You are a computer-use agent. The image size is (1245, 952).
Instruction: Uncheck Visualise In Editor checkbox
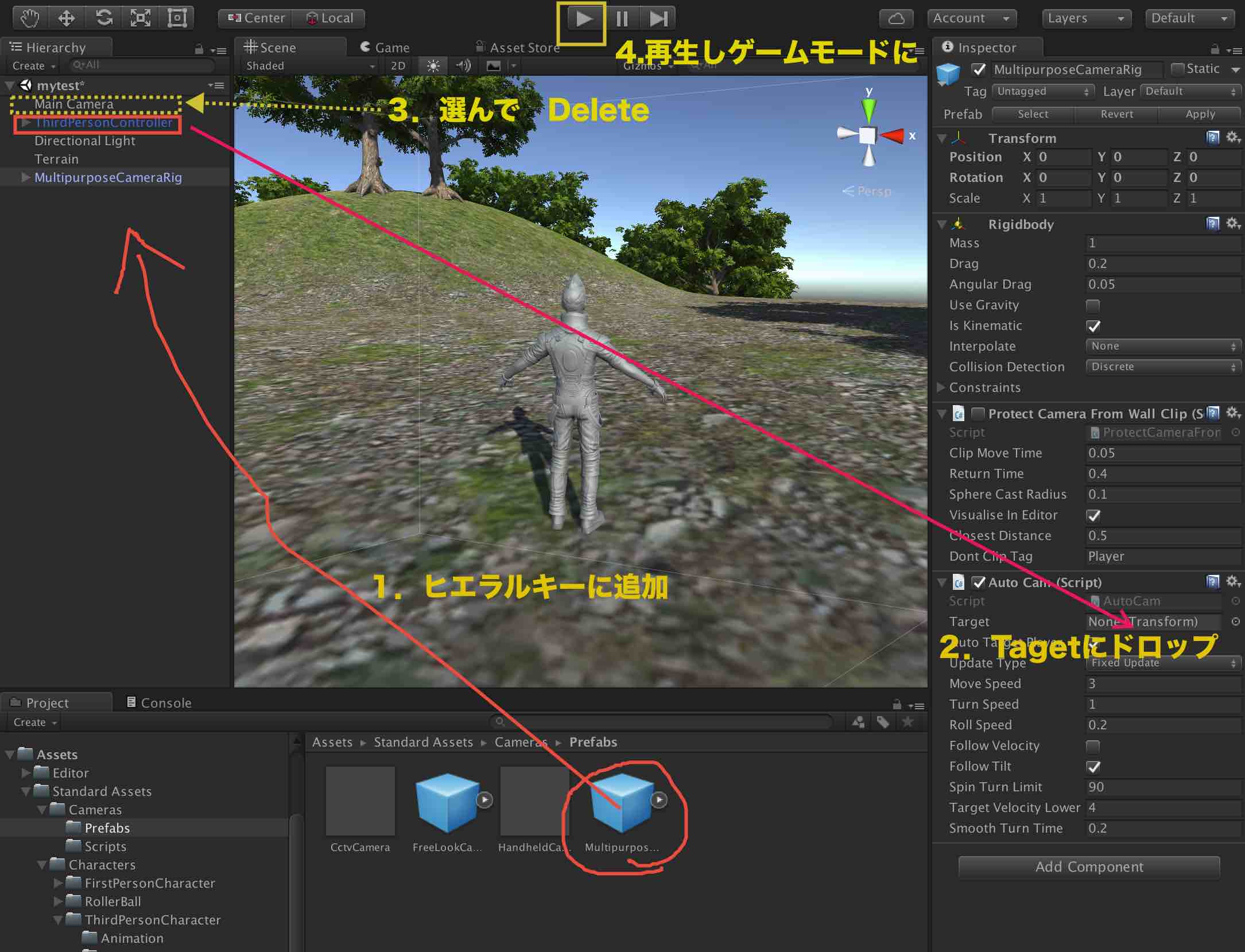[1093, 515]
